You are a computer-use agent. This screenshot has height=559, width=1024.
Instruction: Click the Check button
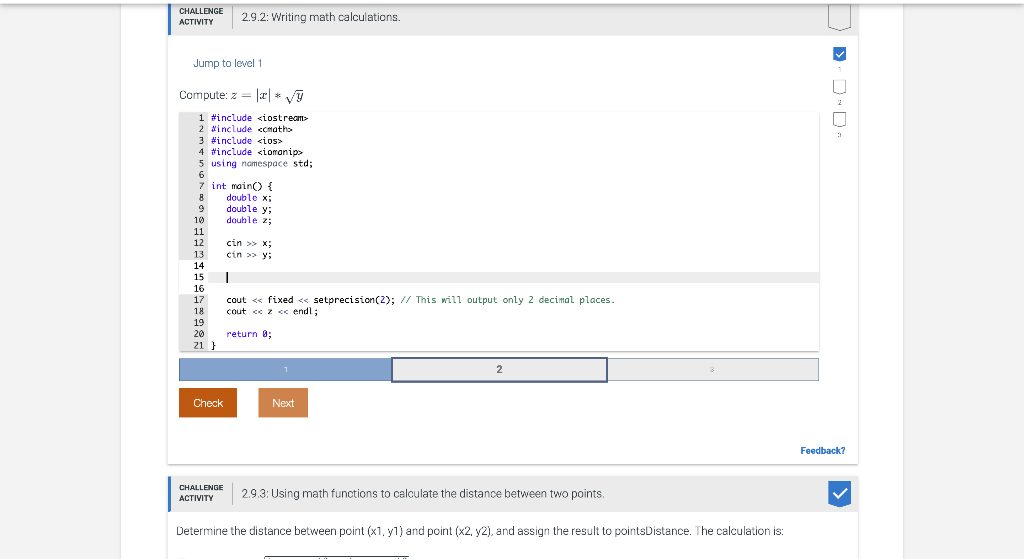(208, 403)
